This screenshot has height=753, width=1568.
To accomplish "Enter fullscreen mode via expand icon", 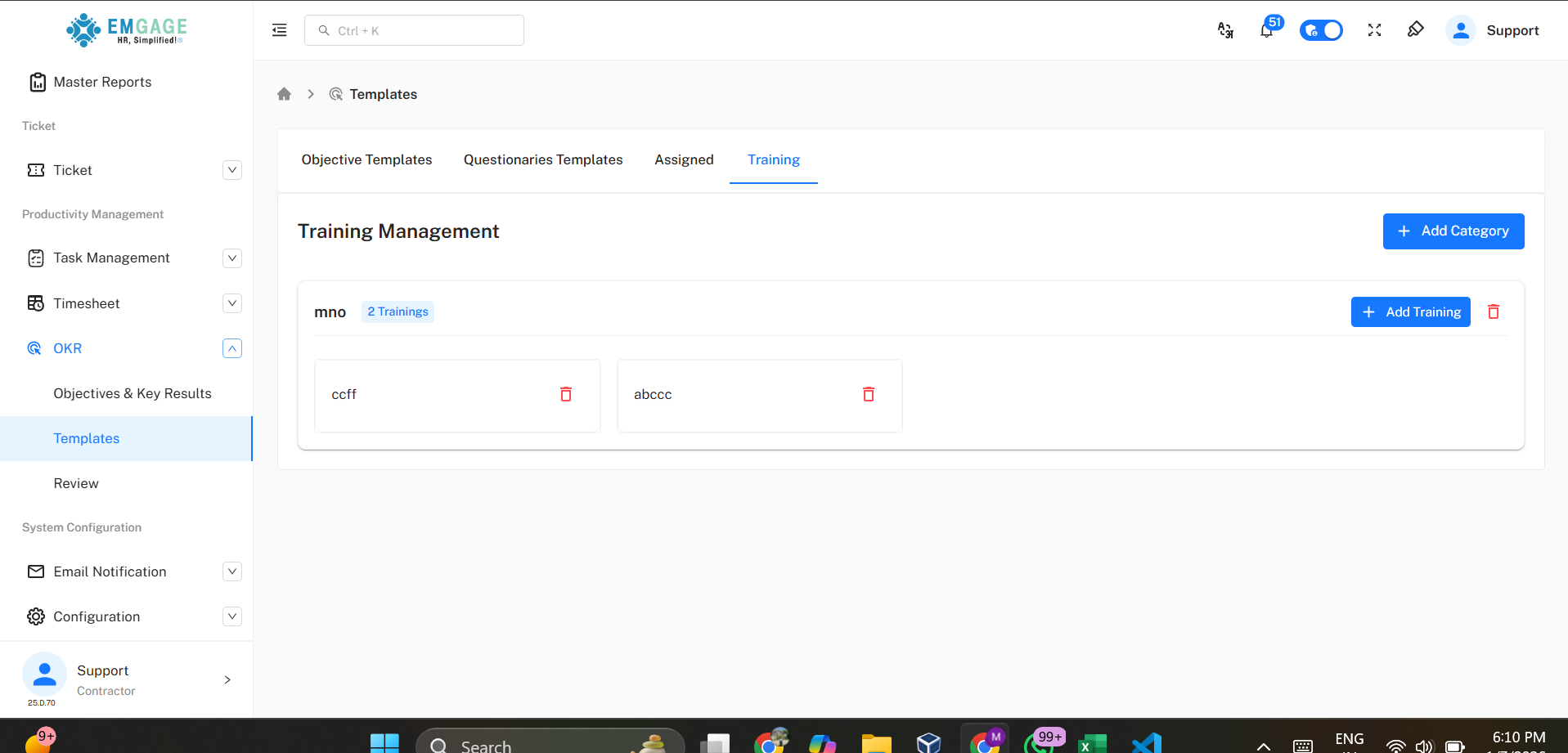I will 1374,30.
